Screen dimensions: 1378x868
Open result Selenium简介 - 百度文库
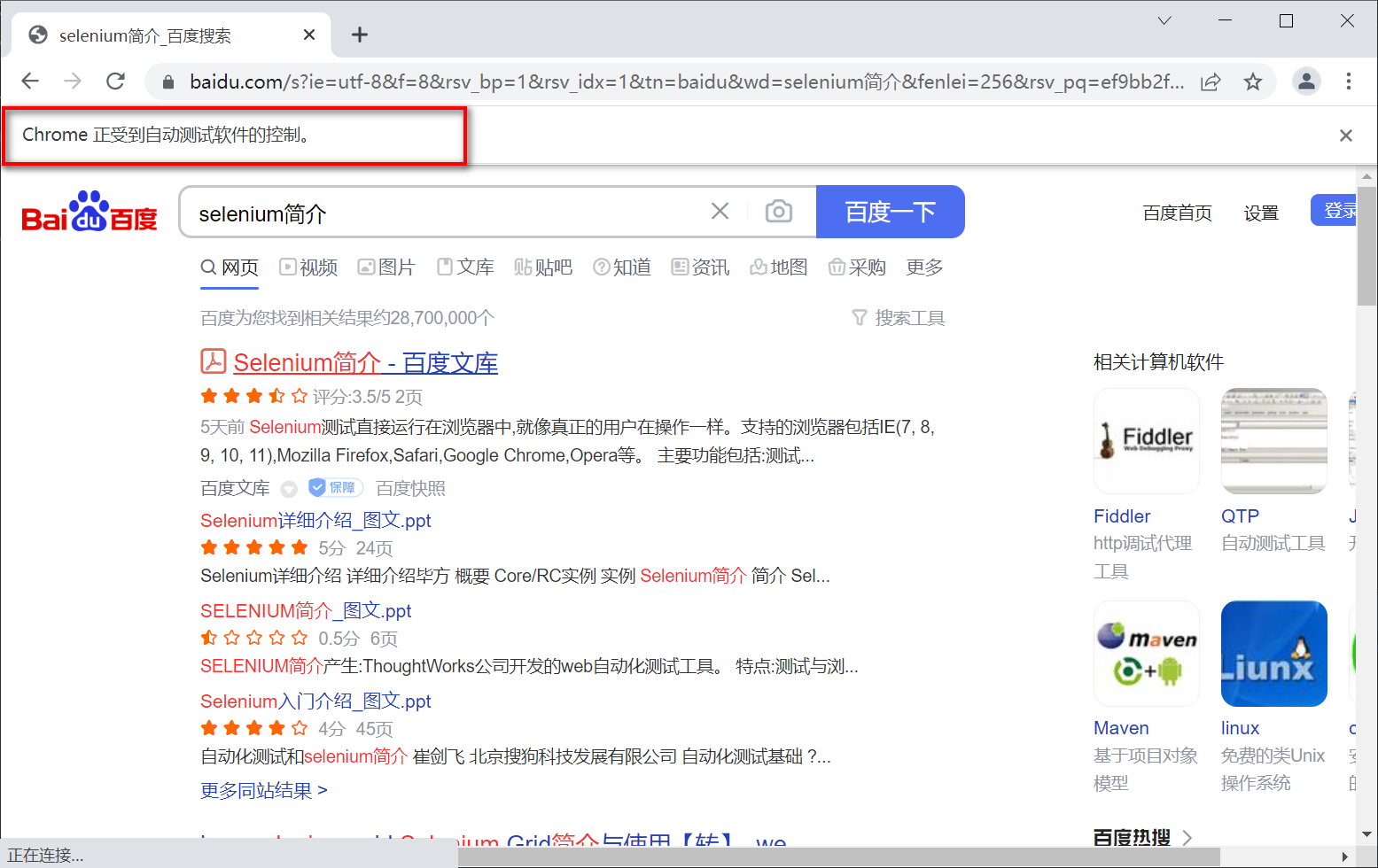pos(365,362)
